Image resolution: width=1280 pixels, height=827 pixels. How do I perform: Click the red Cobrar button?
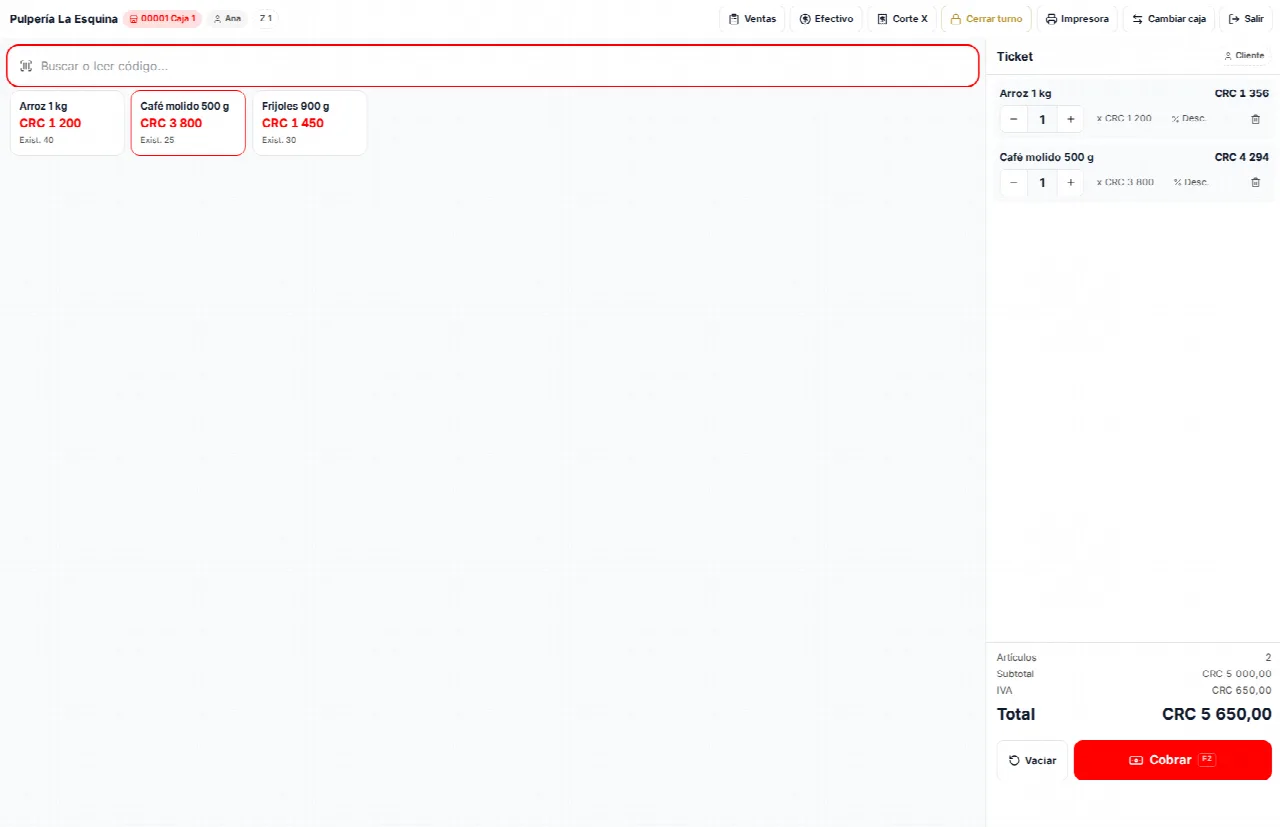coord(1173,760)
